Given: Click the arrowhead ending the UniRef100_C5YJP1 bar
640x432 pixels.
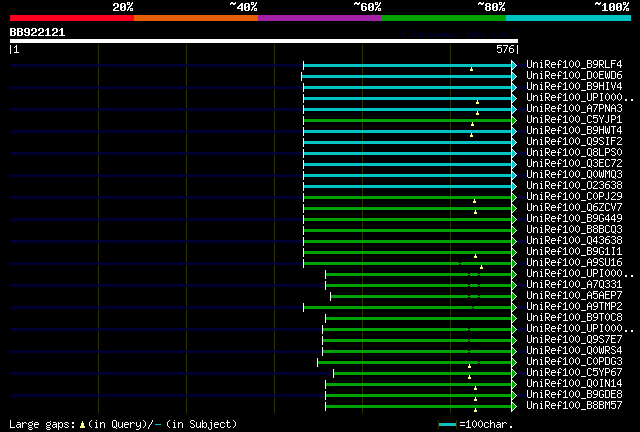Looking at the screenshot, I should (514, 120).
